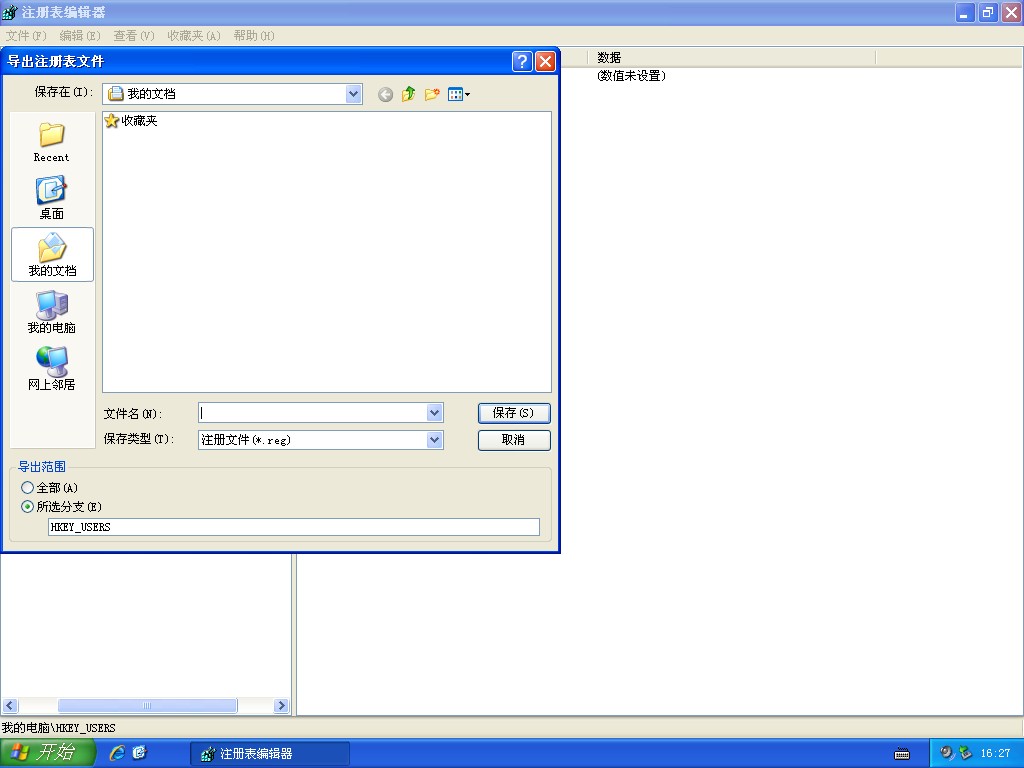Screen dimensions: 1024x768
Task: Select 我的电脑 in the places sidebar
Action: click(52, 312)
